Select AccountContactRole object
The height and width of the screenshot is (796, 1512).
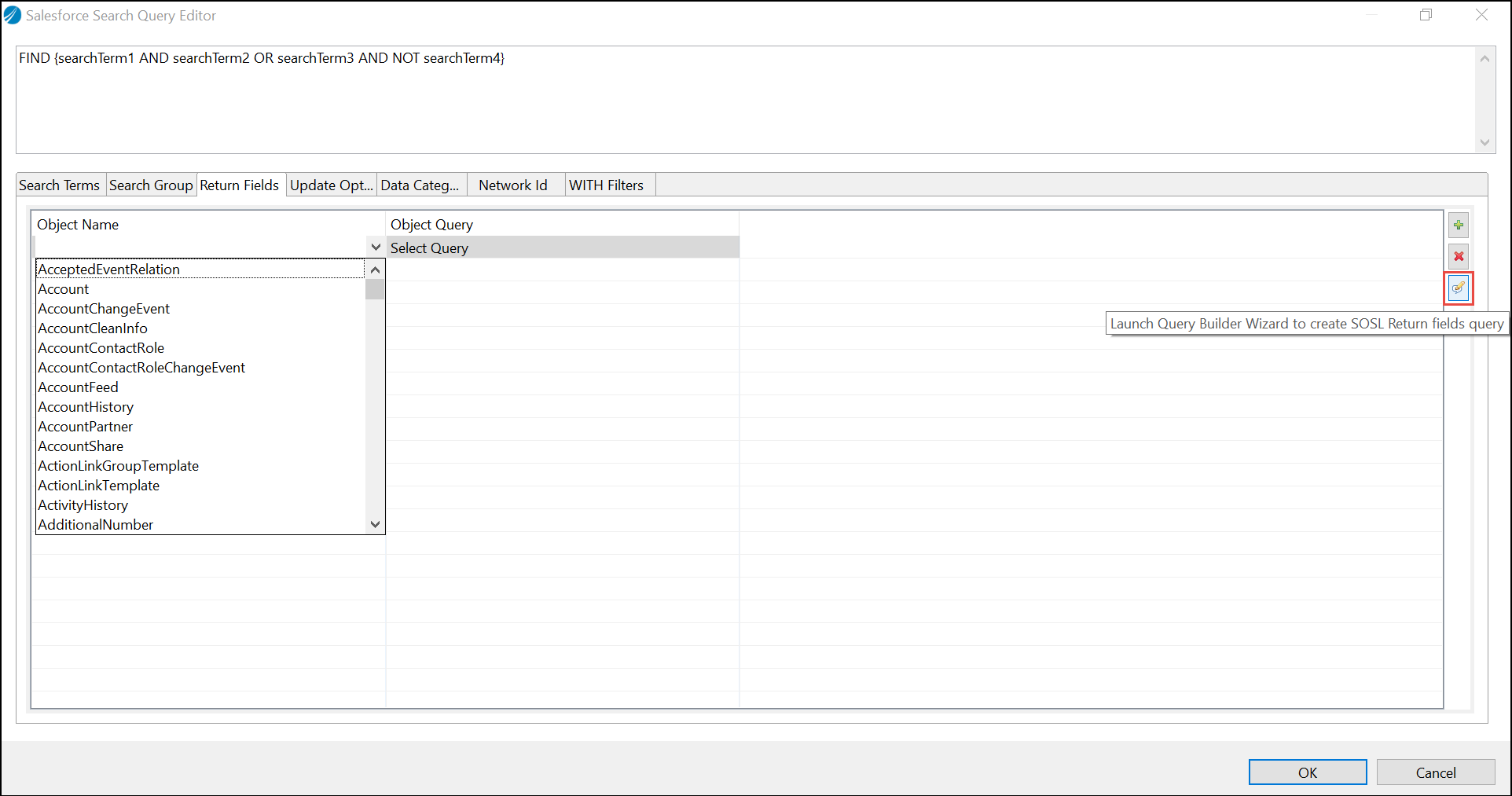[200, 348]
